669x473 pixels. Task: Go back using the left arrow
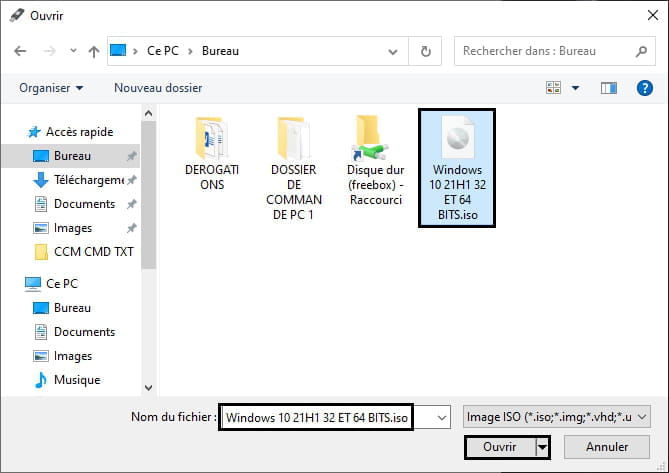(x=20, y=51)
